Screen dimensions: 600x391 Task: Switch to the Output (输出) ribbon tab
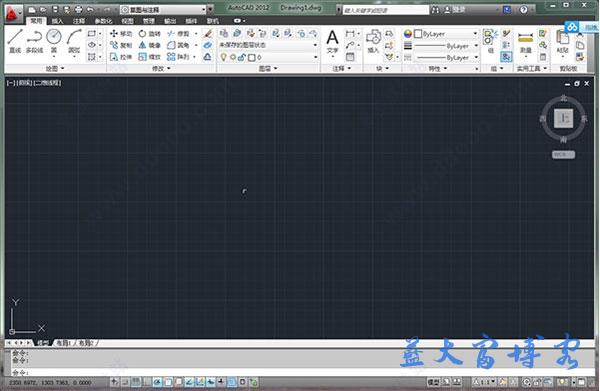click(170, 21)
